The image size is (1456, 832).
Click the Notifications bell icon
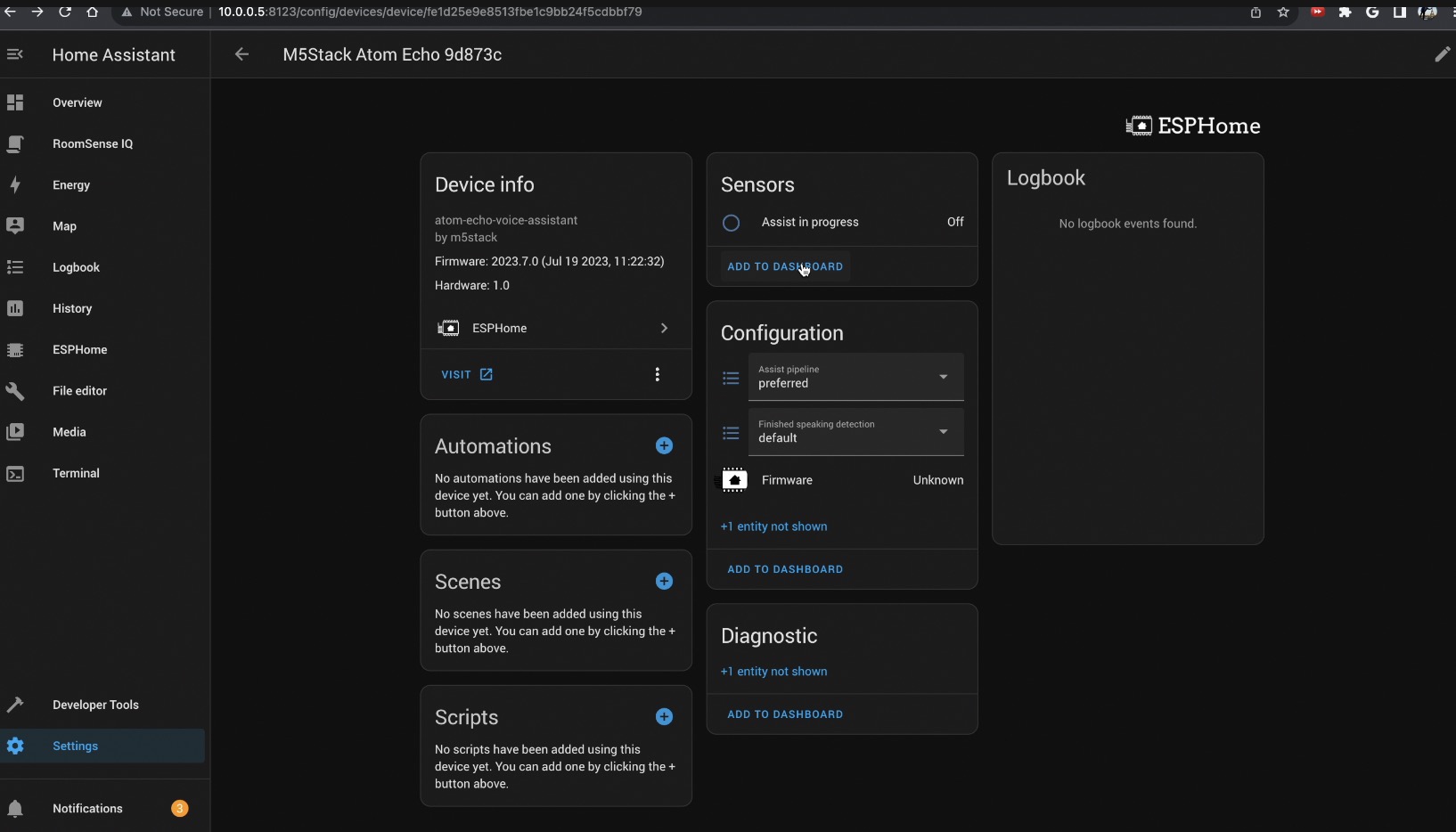point(15,809)
